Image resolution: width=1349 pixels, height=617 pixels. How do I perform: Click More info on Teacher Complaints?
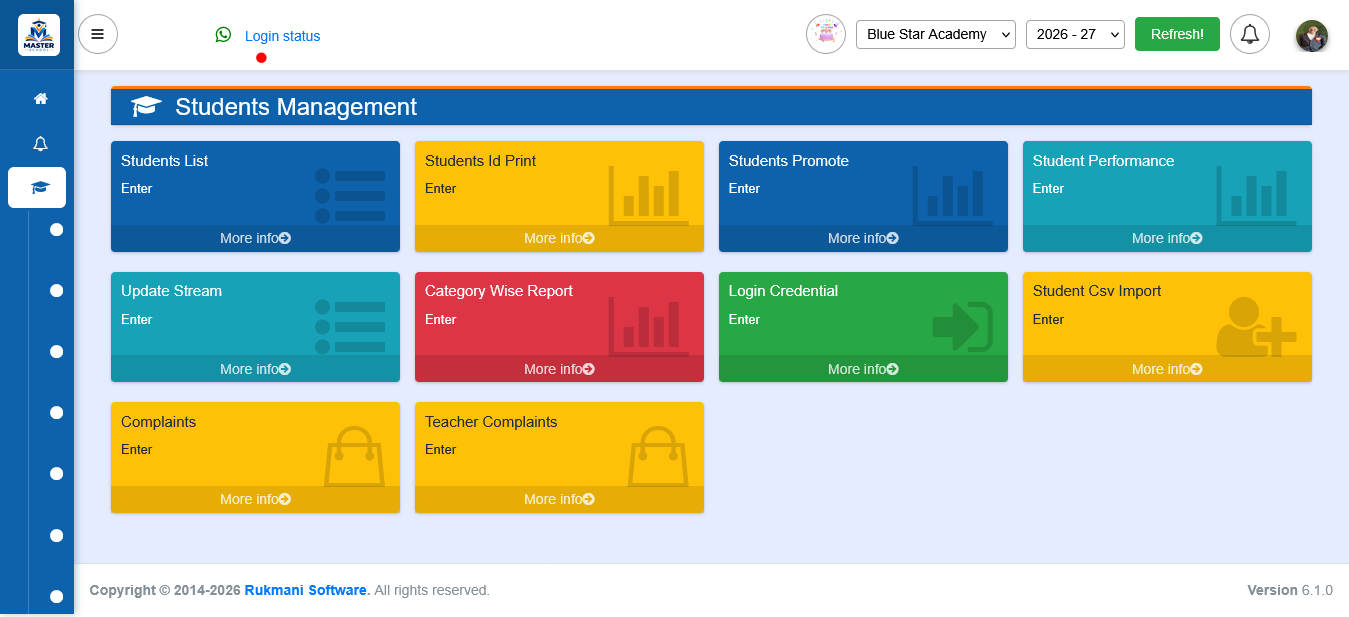[x=559, y=499]
